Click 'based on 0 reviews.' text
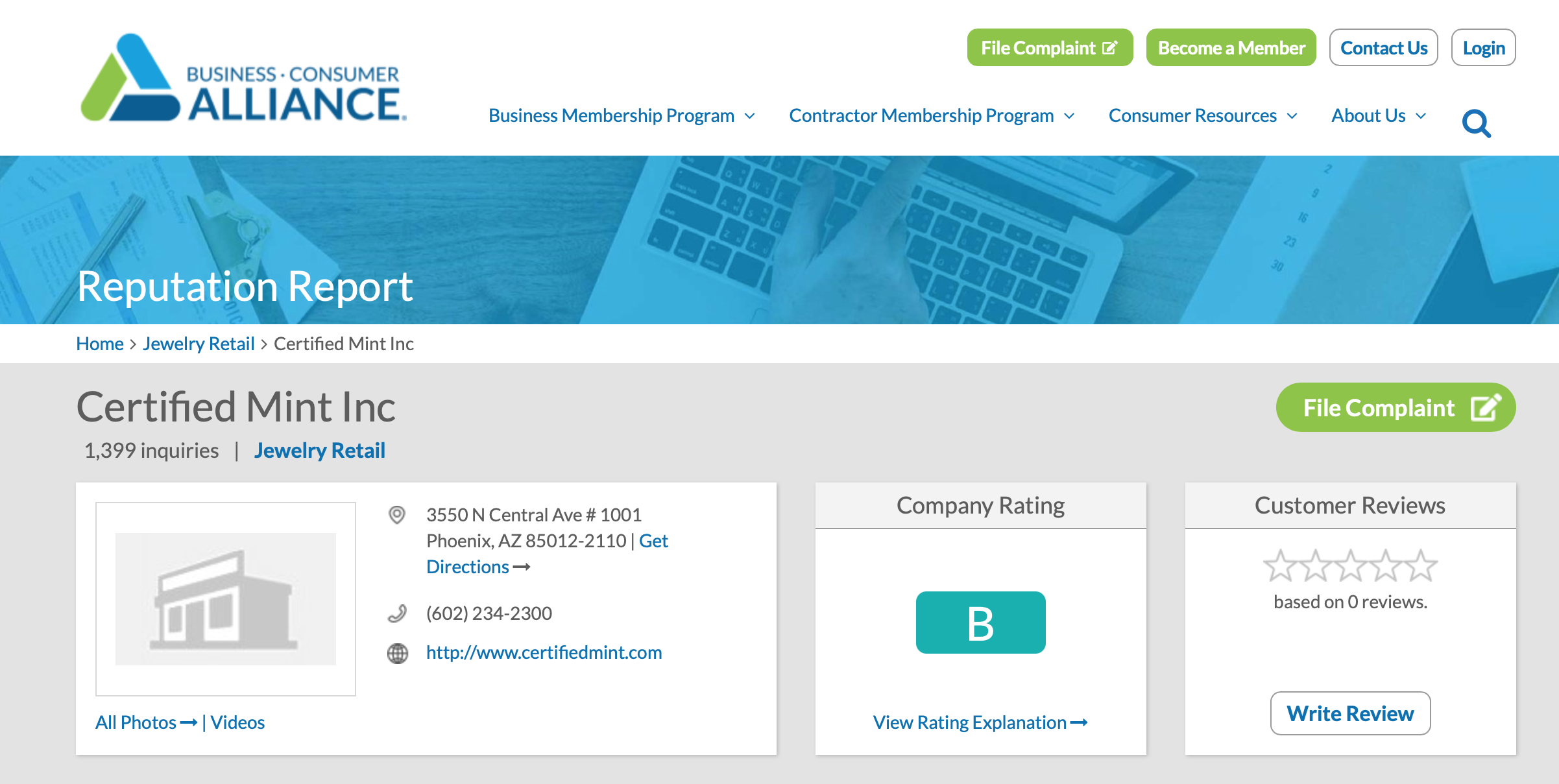 pyautogui.click(x=1350, y=602)
